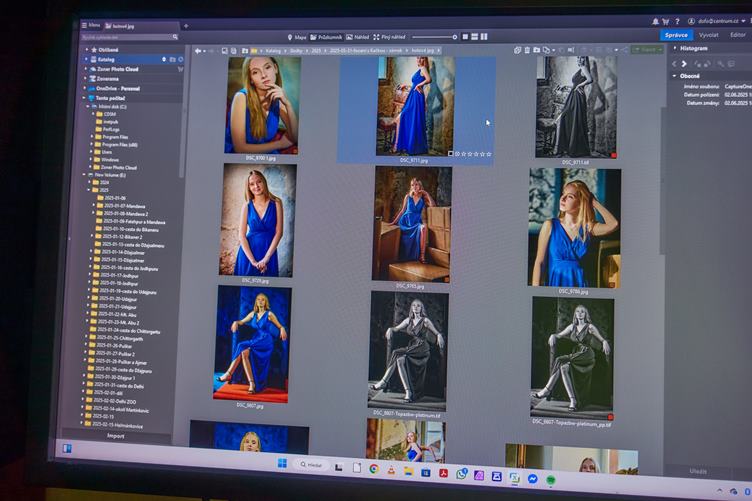The height and width of the screenshot is (501, 752).
Task: Select the Windows folder in tree
Action: [x=106, y=159]
